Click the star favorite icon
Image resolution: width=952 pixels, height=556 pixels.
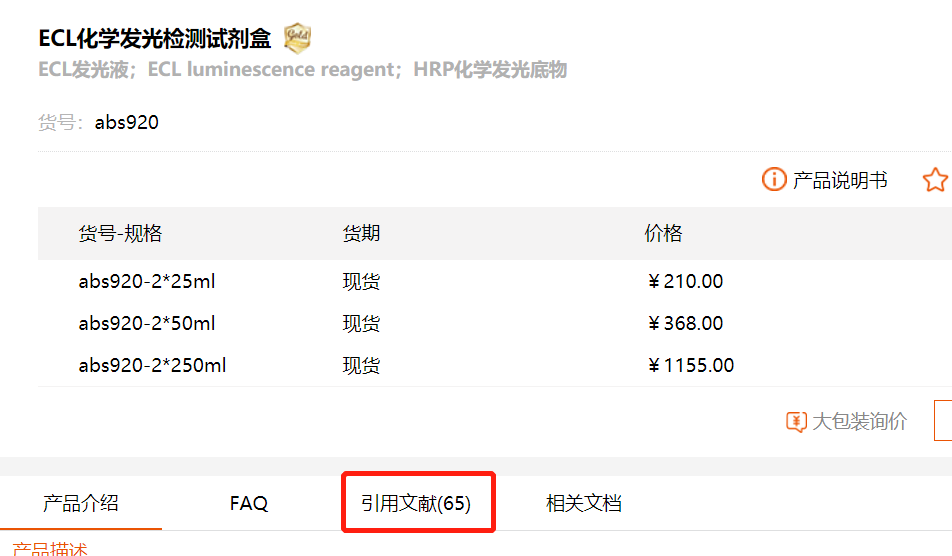935,180
